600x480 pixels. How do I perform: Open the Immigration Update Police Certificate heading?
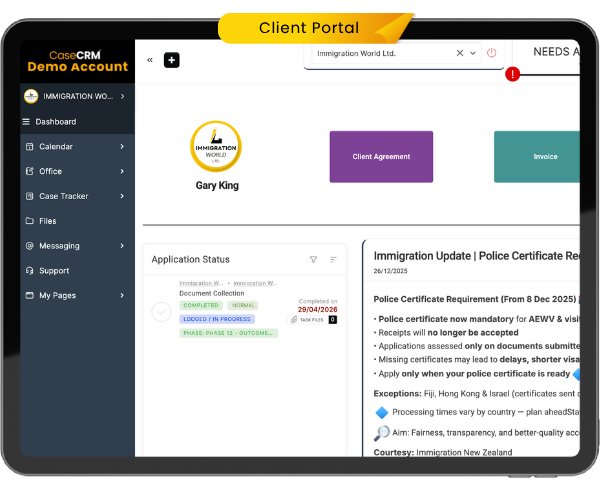pos(476,256)
